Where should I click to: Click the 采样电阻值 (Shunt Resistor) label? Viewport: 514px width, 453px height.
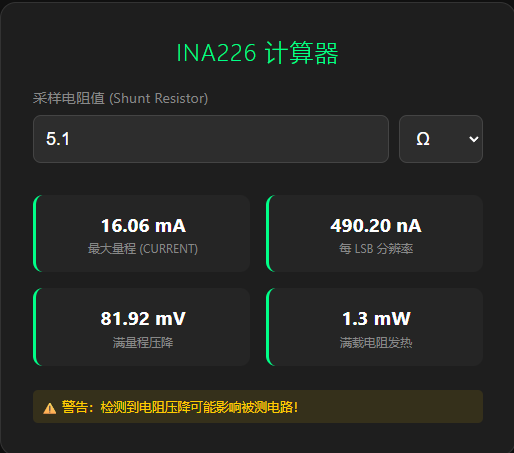[x=120, y=98]
